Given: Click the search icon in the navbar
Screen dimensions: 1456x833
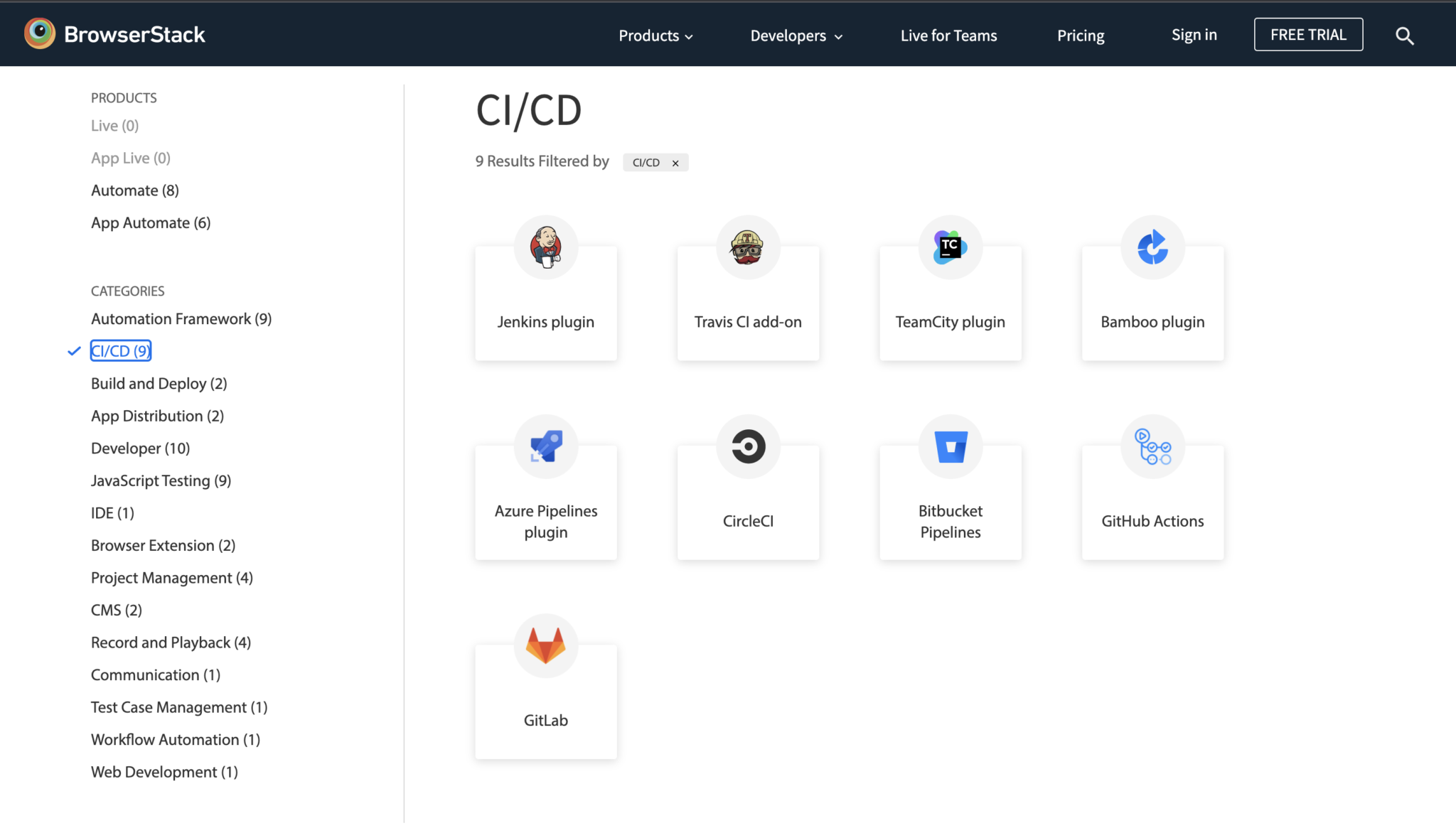Looking at the screenshot, I should [x=1404, y=34].
